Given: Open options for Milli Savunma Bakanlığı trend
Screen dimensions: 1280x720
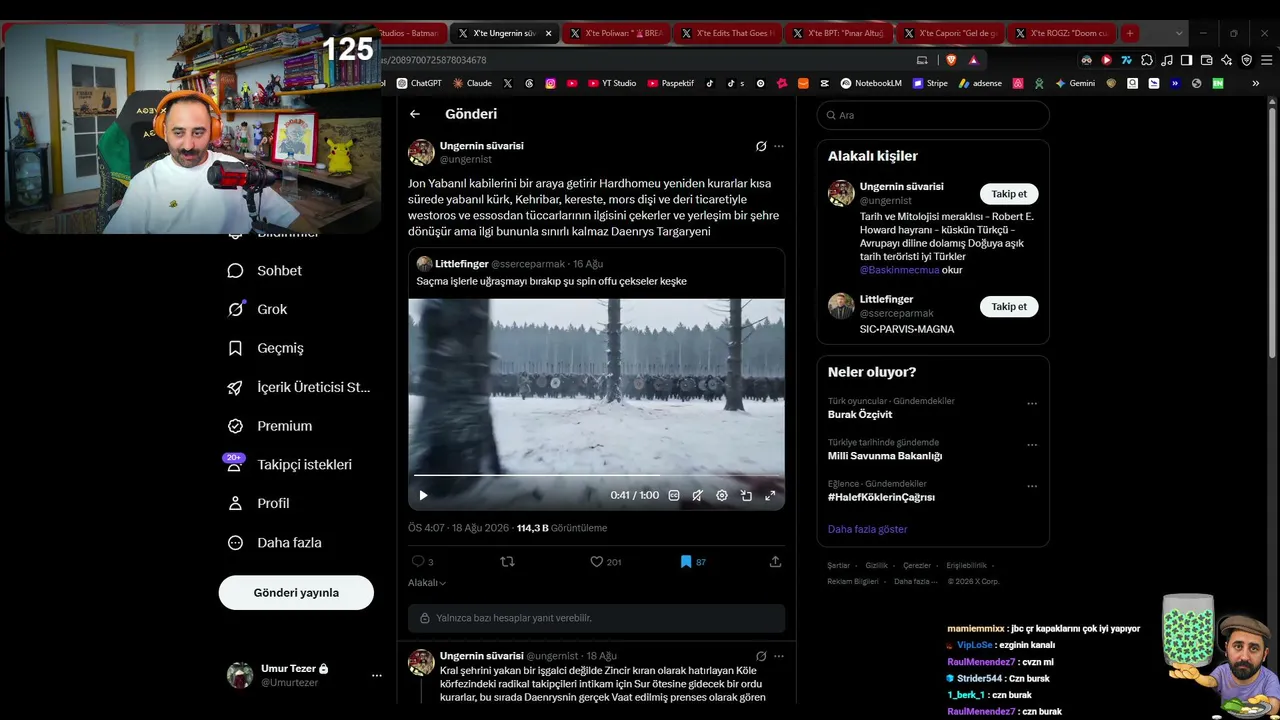Looking at the screenshot, I should coord(1032,445).
